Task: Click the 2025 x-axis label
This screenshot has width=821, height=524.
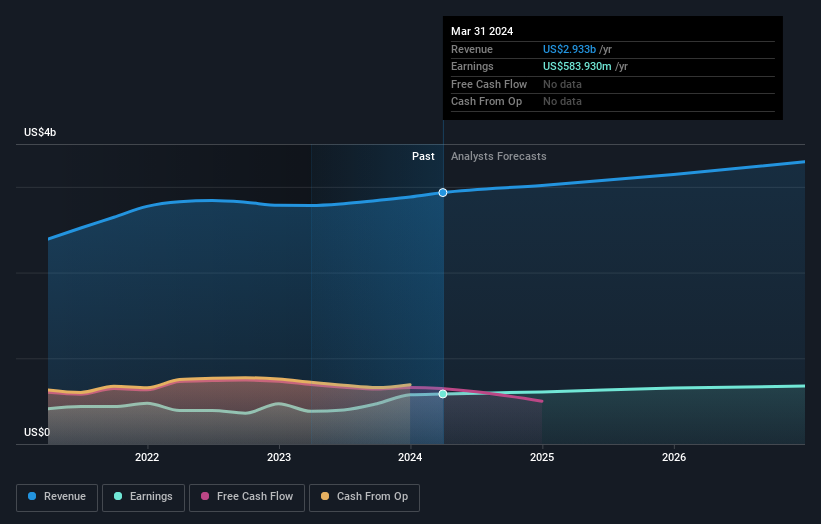Action: (542, 458)
